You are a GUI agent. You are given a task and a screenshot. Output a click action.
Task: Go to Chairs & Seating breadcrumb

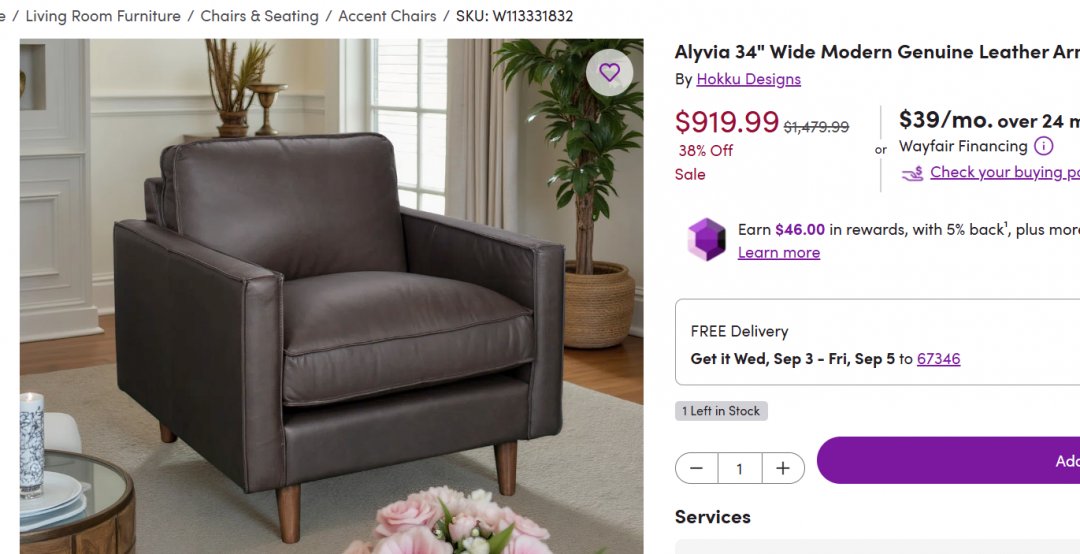(x=260, y=16)
